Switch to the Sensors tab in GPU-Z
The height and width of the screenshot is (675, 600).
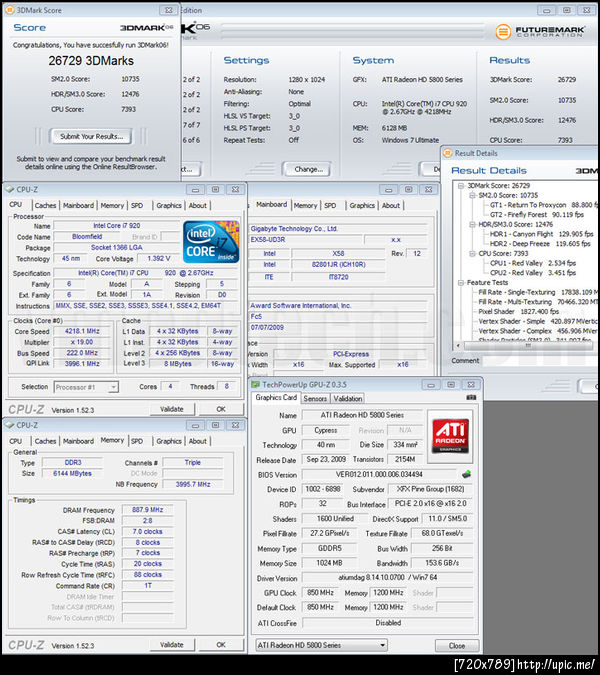click(315, 399)
